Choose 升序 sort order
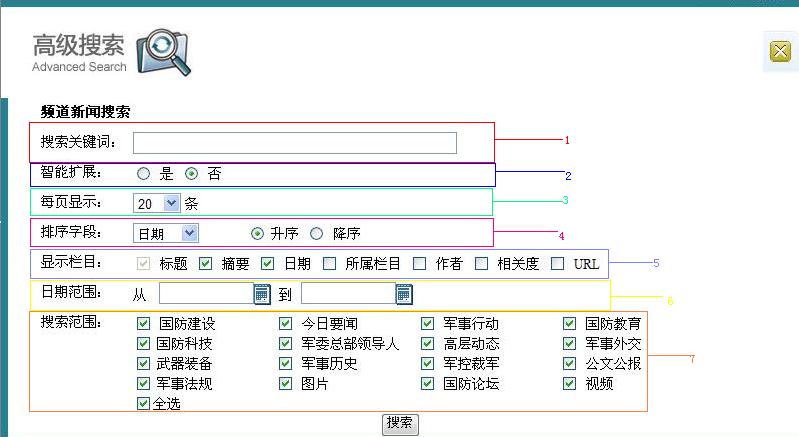Screen dimensions: 799x437 point(257,233)
